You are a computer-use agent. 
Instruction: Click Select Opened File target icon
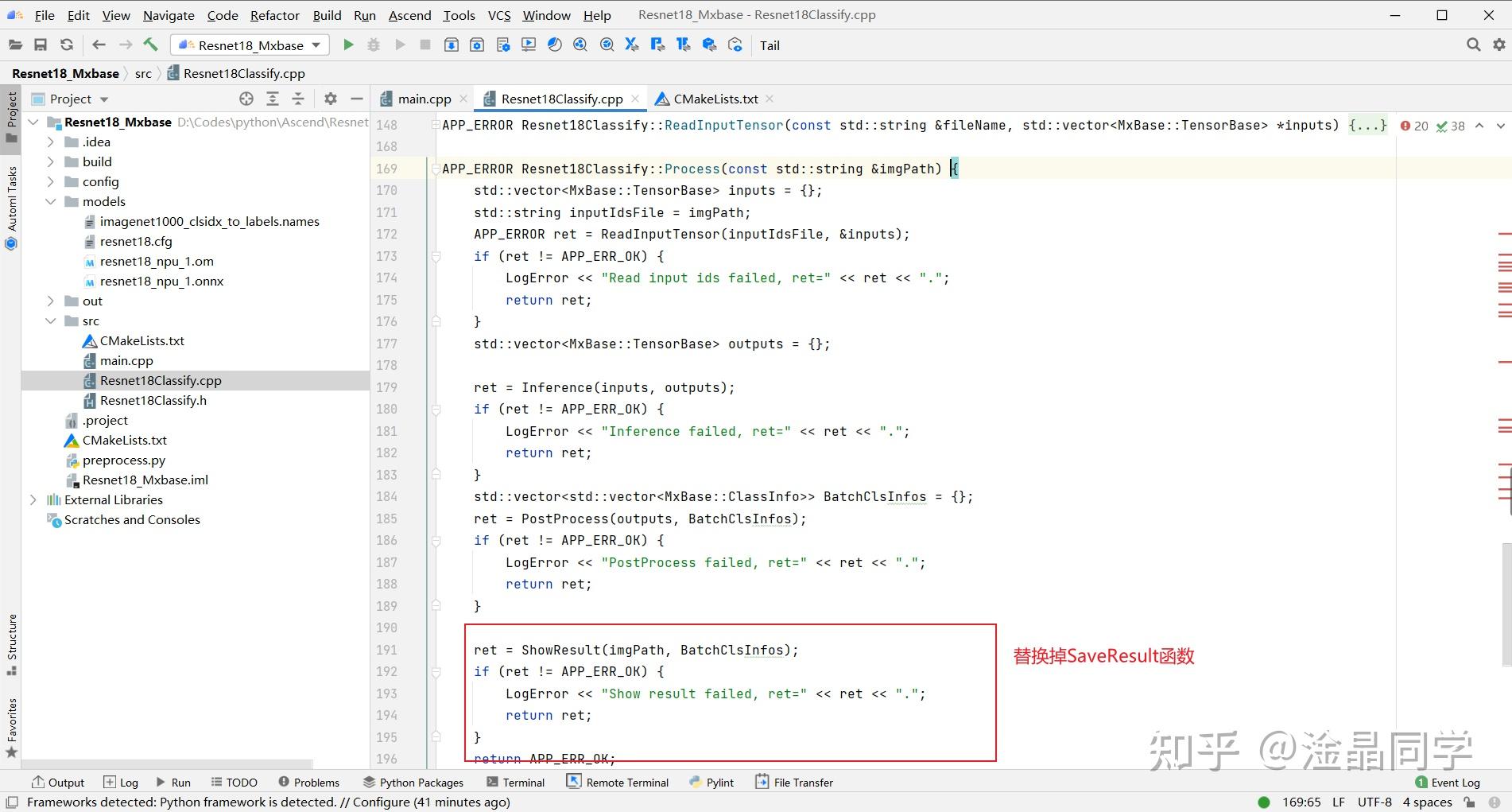coord(246,99)
